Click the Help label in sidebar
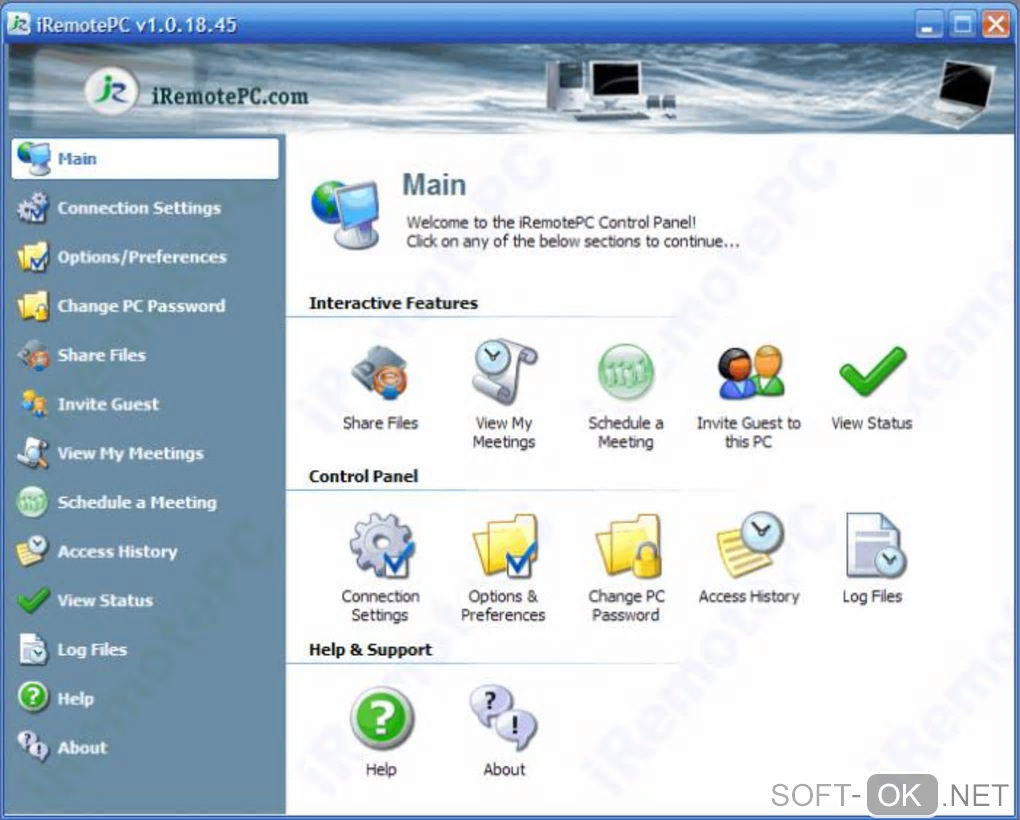Image resolution: width=1020 pixels, height=820 pixels. (75, 698)
